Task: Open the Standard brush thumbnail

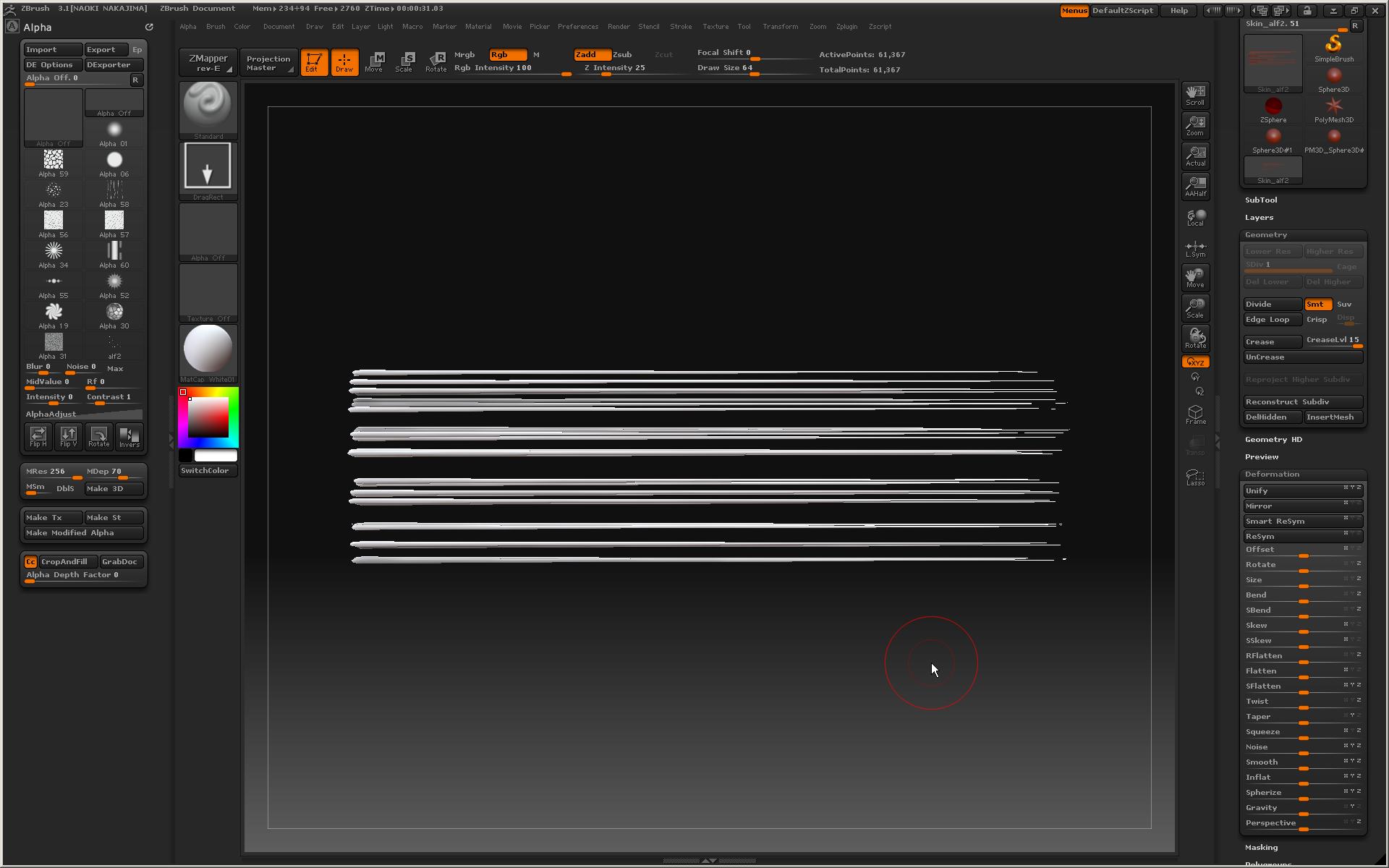Action: tap(208, 110)
